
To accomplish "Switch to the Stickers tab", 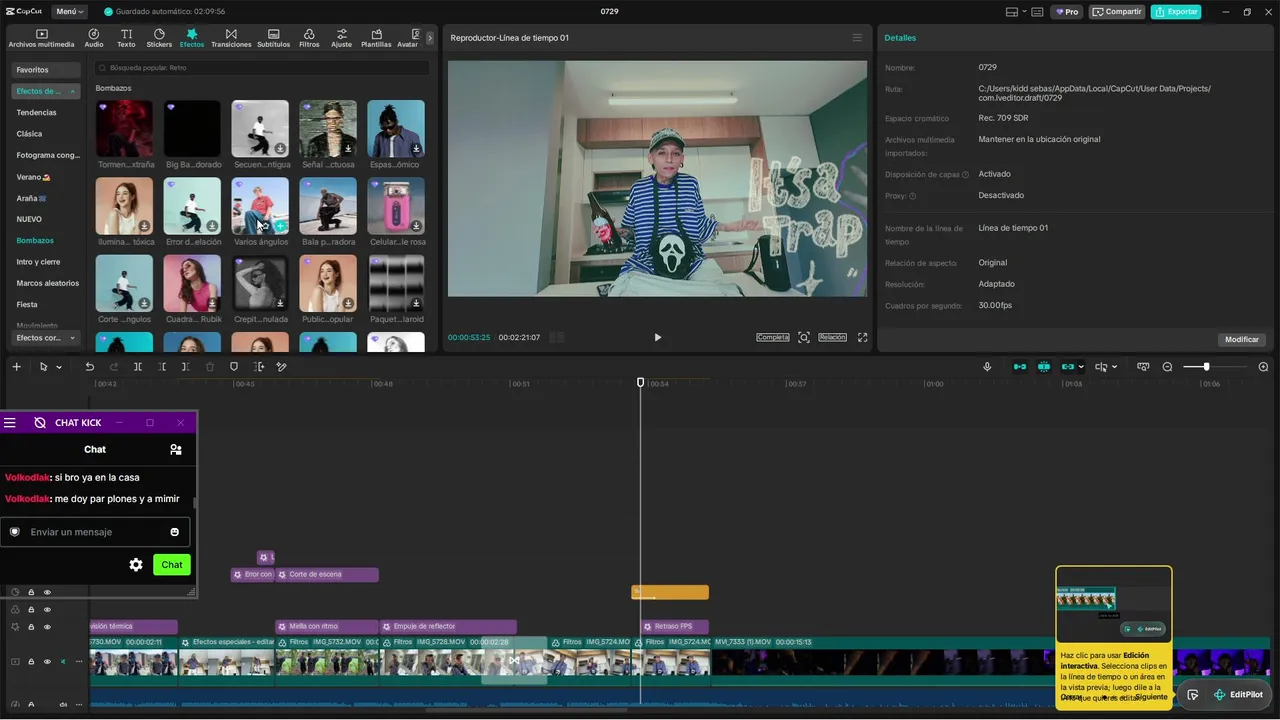I will [x=159, y=38].
